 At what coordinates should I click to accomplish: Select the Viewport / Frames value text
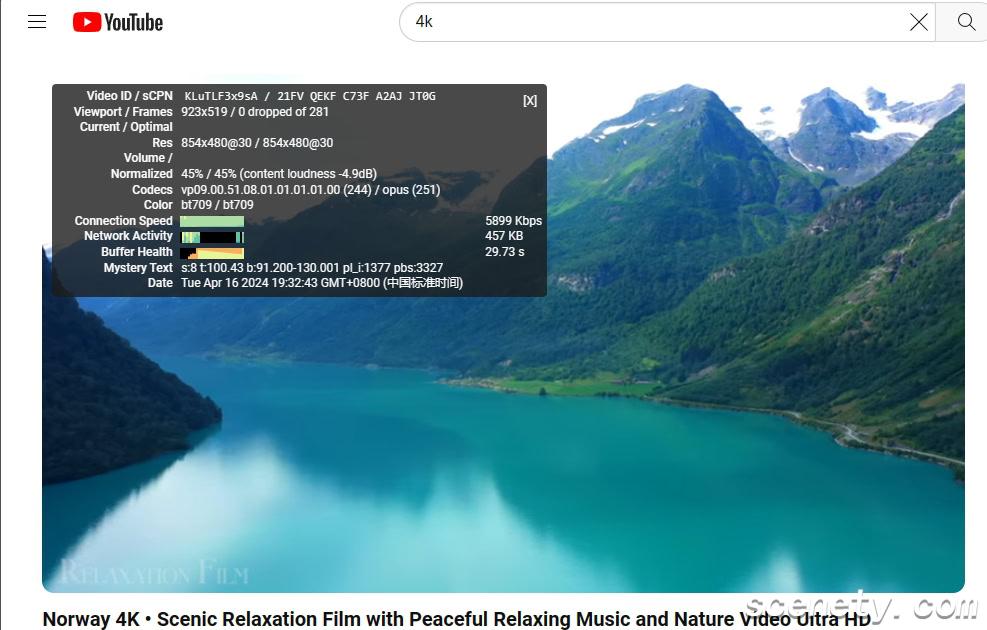tap(255, 112)
